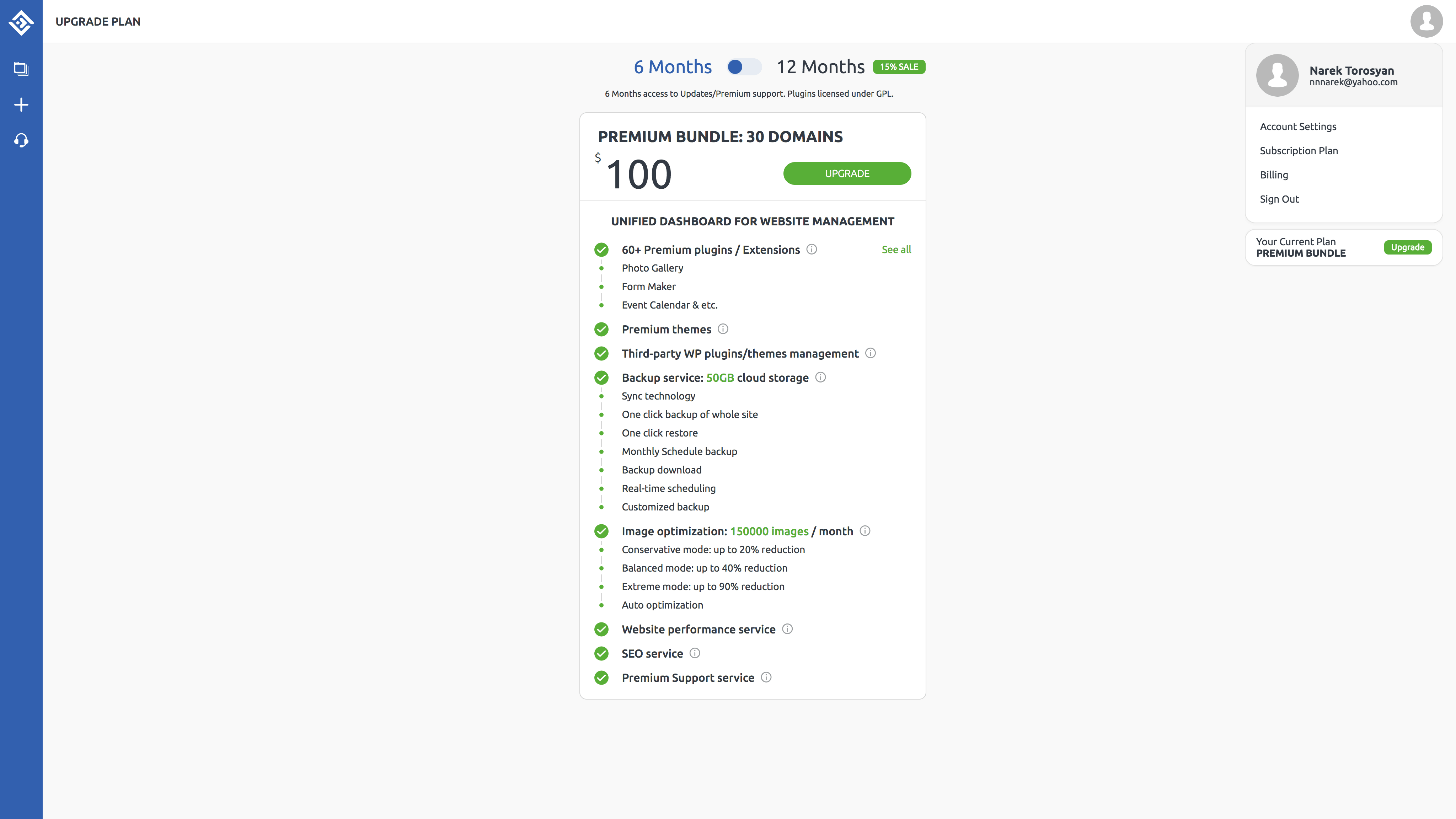
Task: Select the 6 Months option label
Action: (x=673, y=67)
